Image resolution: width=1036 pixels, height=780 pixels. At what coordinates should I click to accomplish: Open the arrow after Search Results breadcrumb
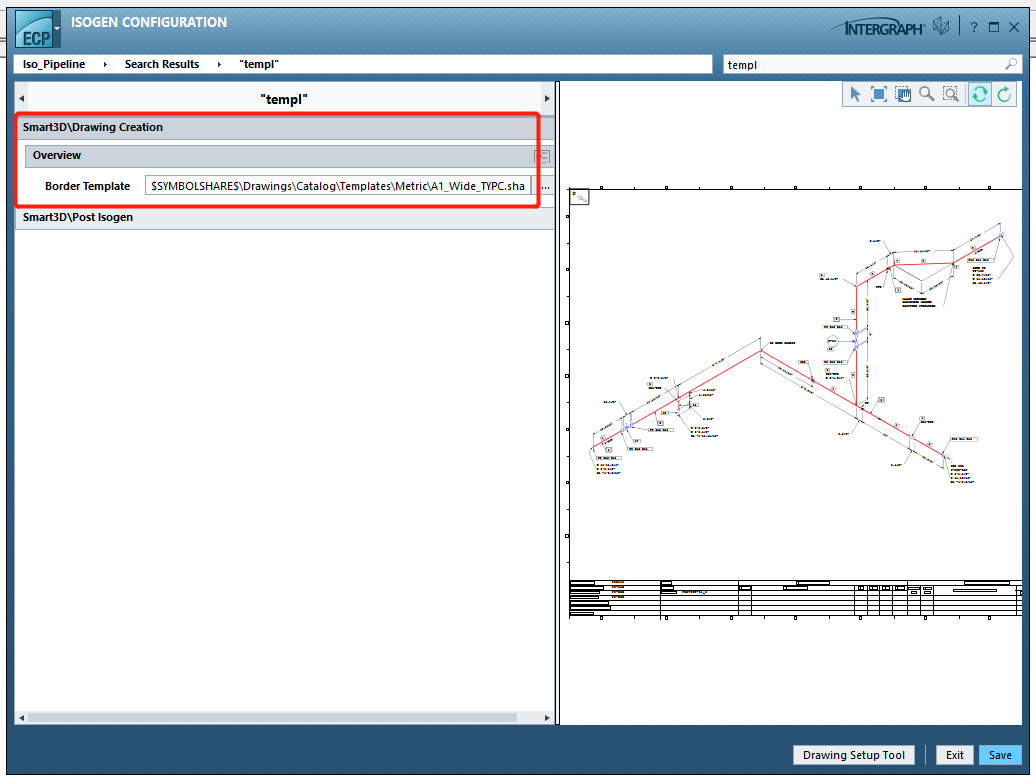[219, 64]
